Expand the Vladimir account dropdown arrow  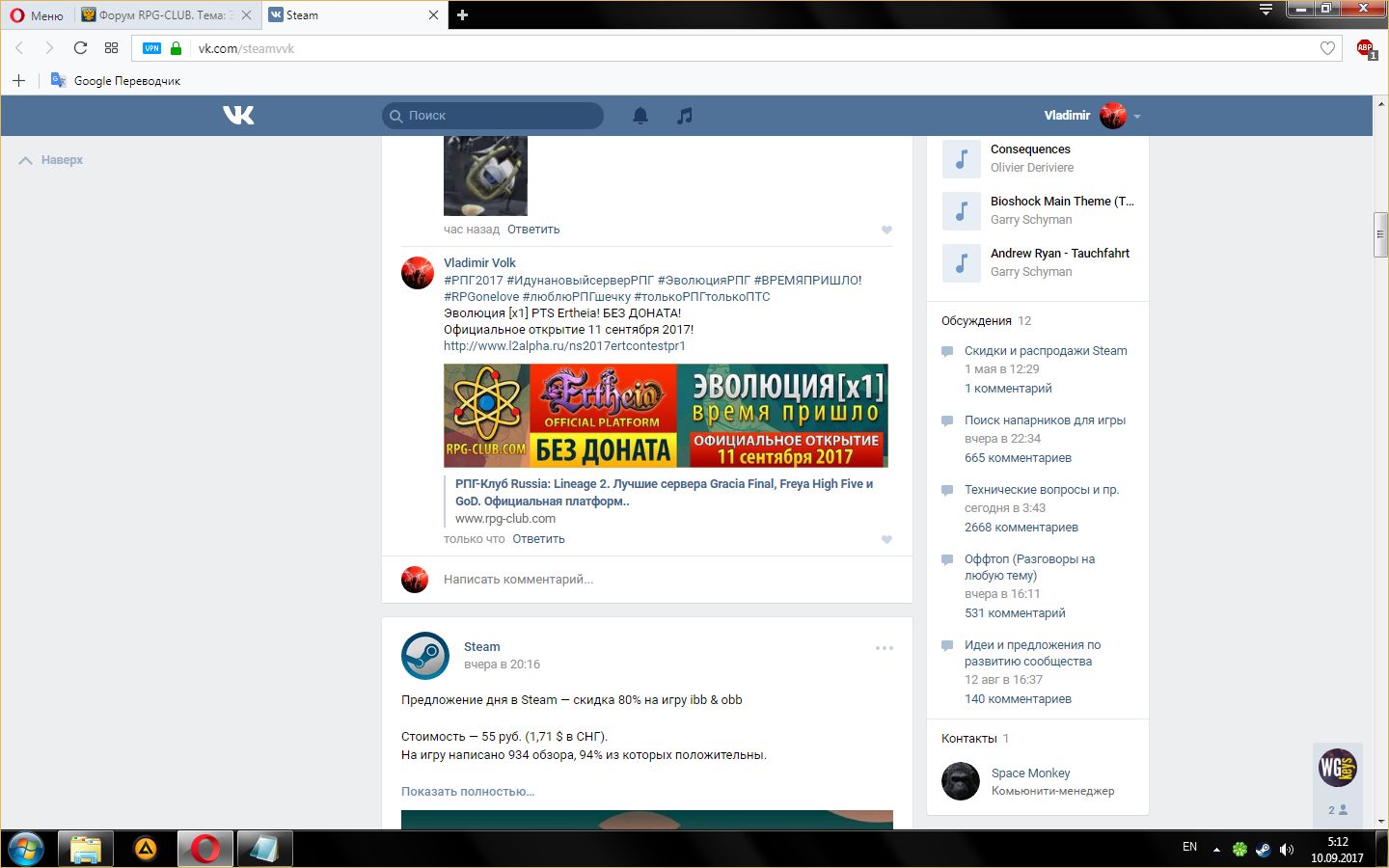coord(1137,117)
